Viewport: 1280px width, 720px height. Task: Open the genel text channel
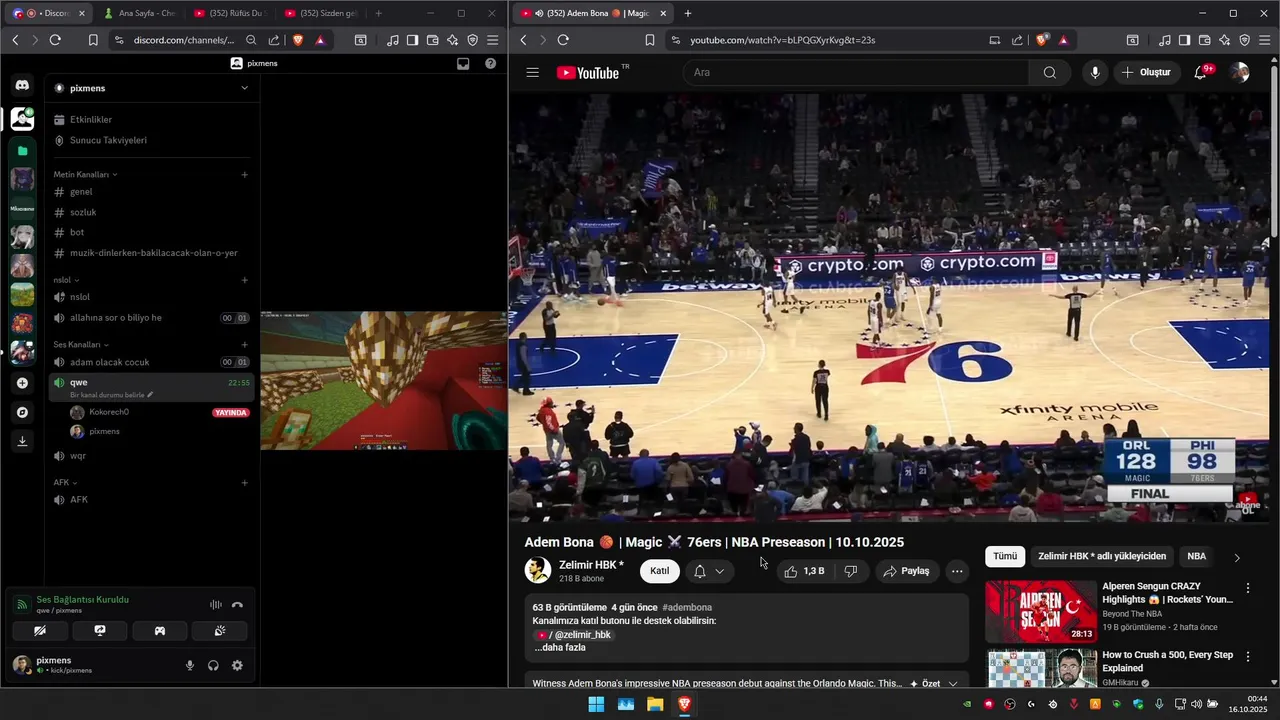tap(150, 191)
